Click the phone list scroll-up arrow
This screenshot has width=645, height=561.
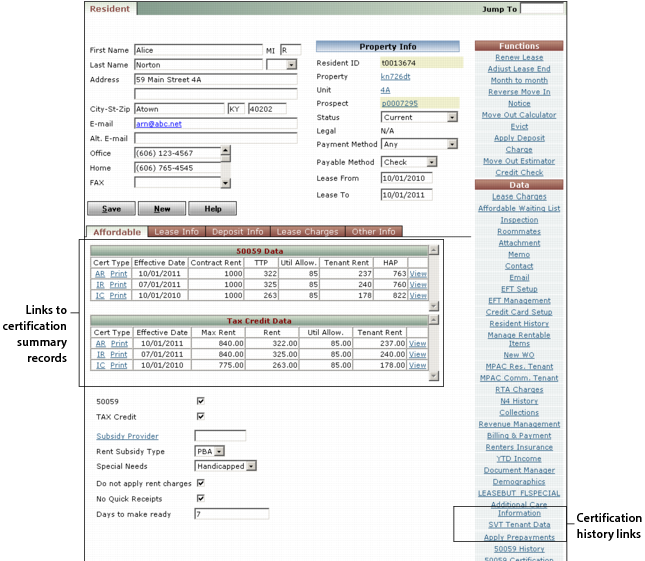(225, 151)
